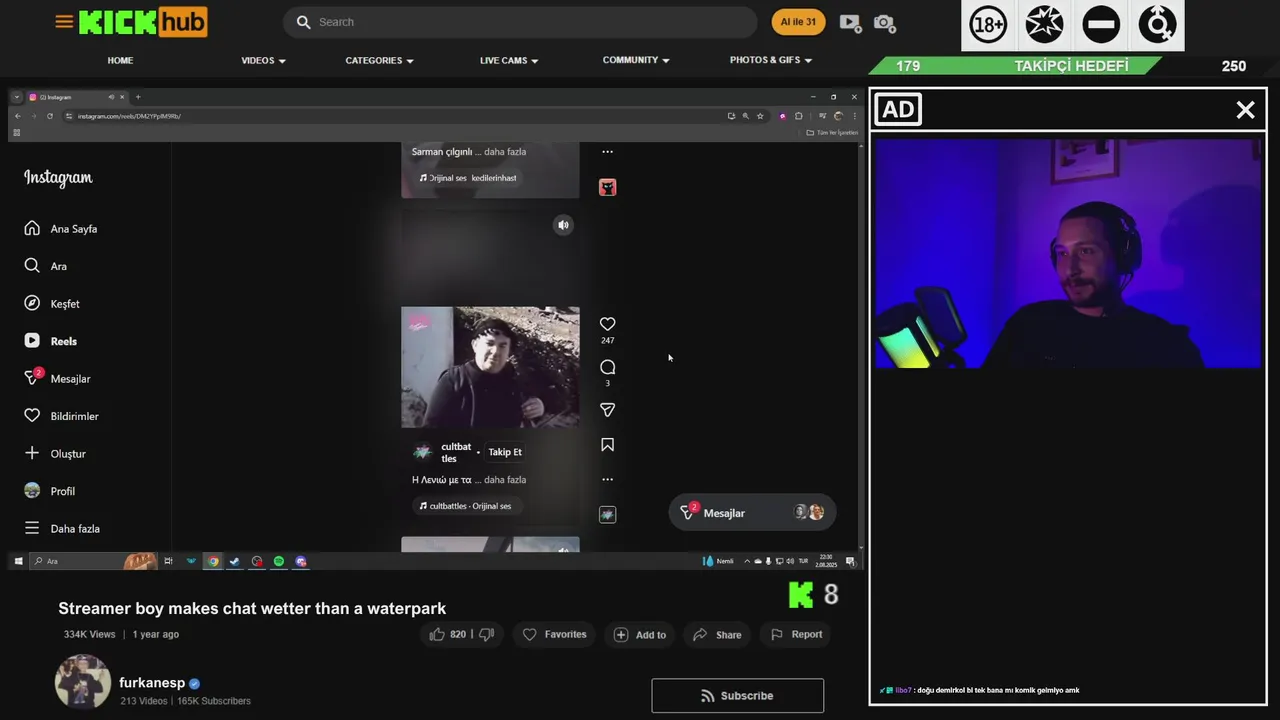
Task: Click the 18+ badge icon
Action: (x=988, y=24)
